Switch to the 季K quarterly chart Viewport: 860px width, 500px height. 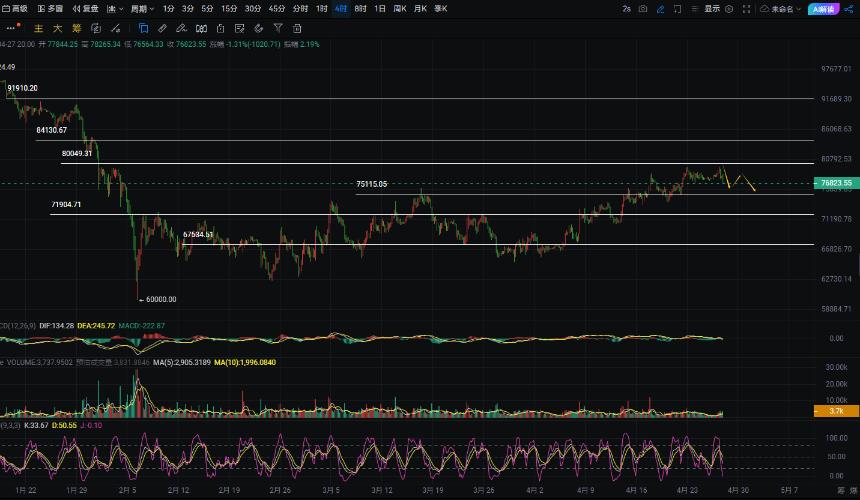point(440,9)
